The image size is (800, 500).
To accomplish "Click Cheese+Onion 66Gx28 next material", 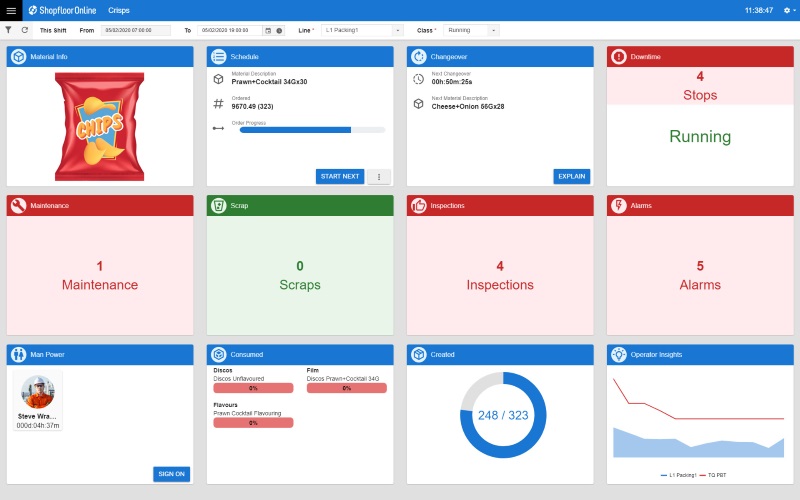I will pos(468,107).
